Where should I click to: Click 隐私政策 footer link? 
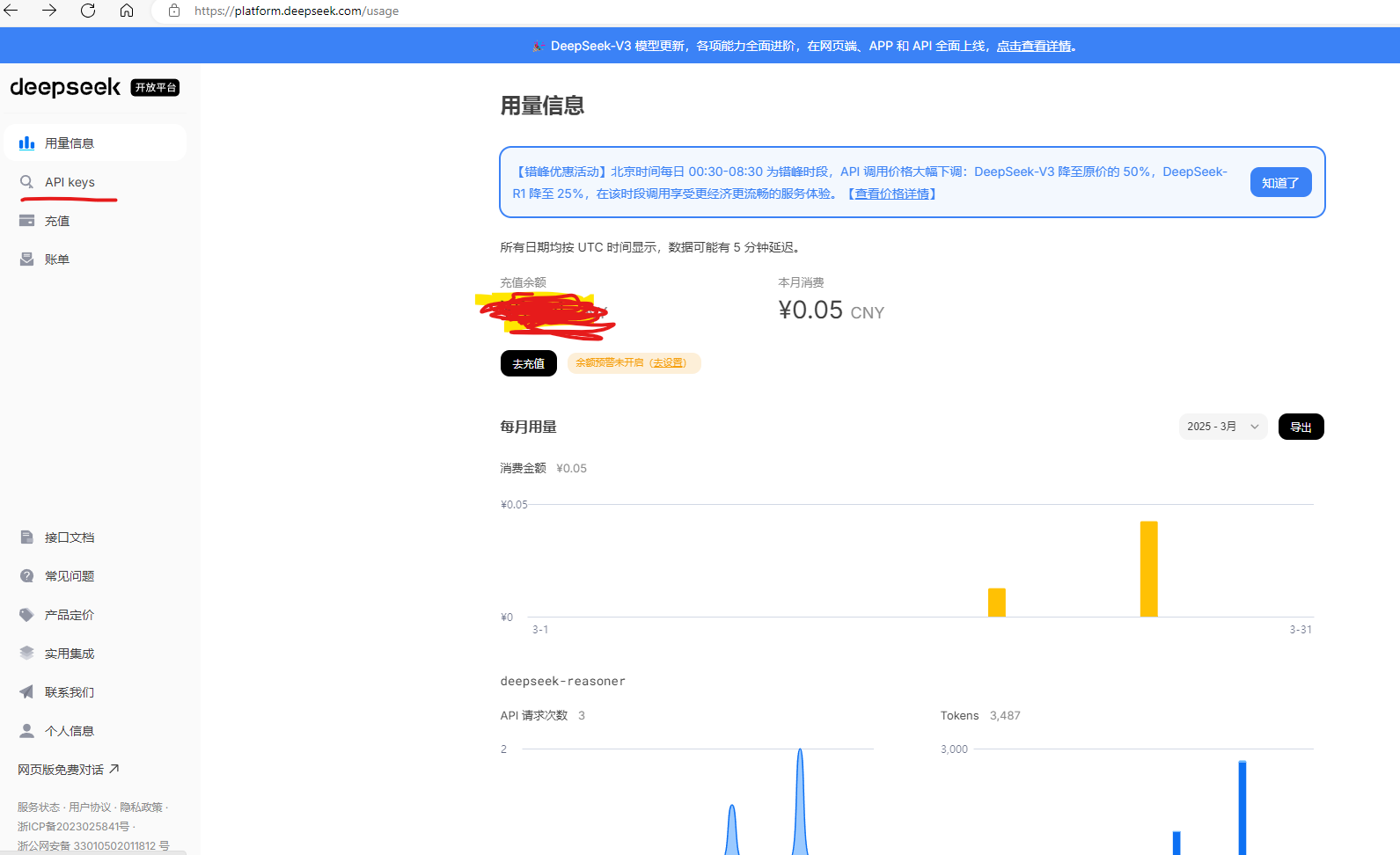pos(141,807)
